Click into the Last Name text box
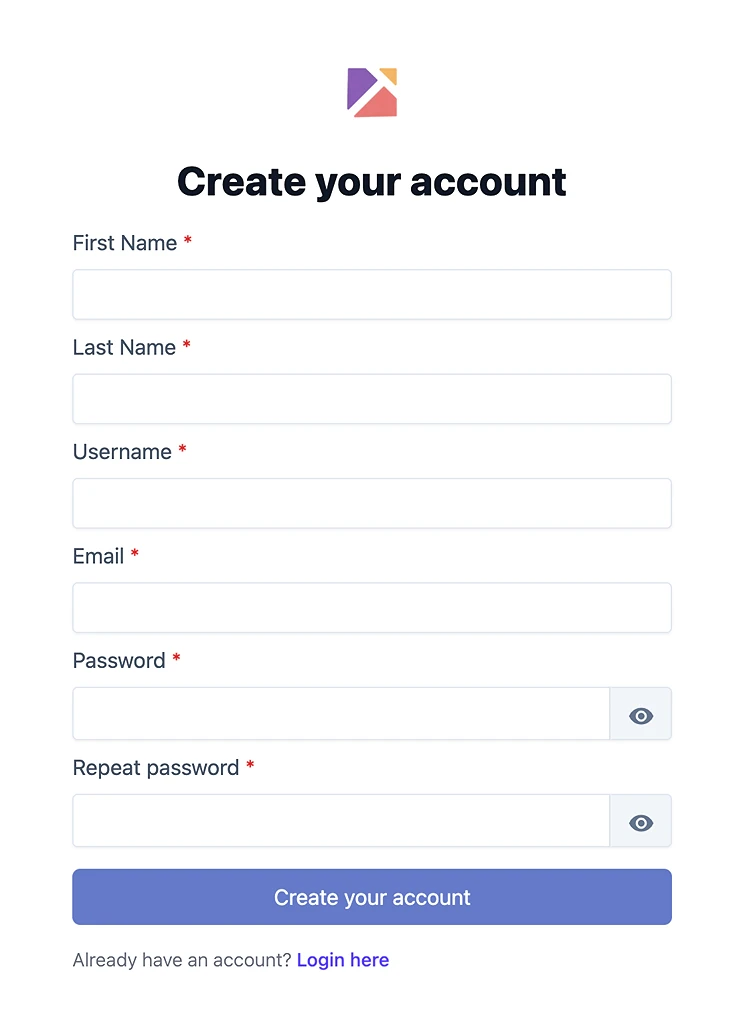The height and width of the screenshot is (1024, 747). click(x=371, y=399)
